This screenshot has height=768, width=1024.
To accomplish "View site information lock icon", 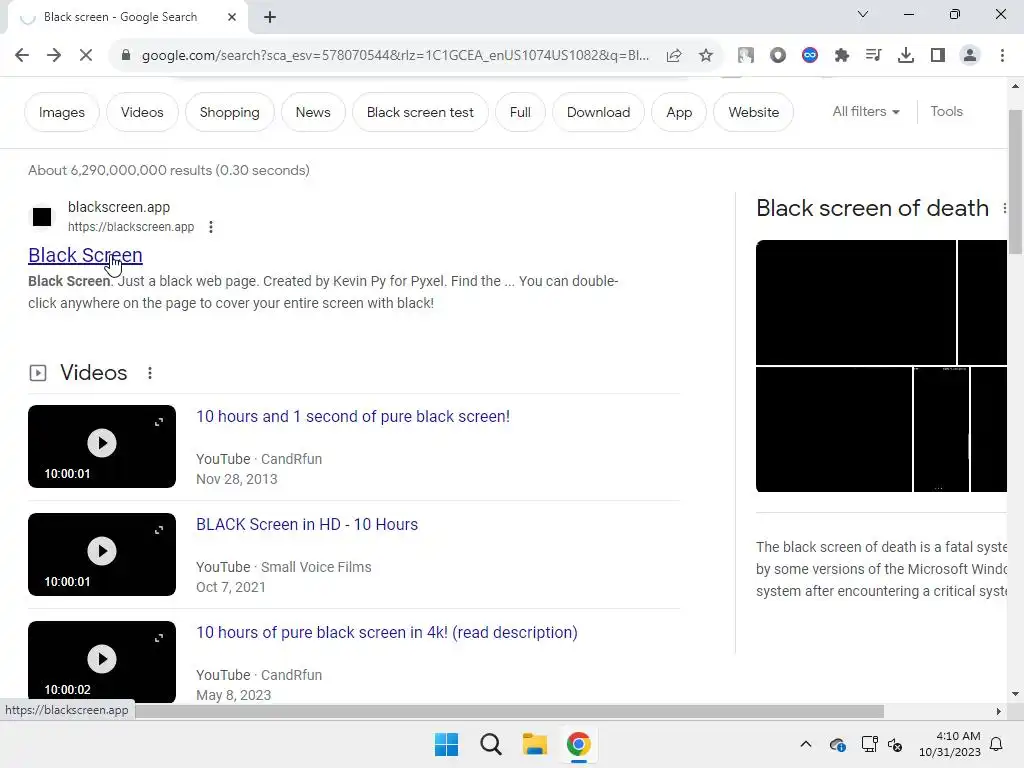I will (126, 56).
